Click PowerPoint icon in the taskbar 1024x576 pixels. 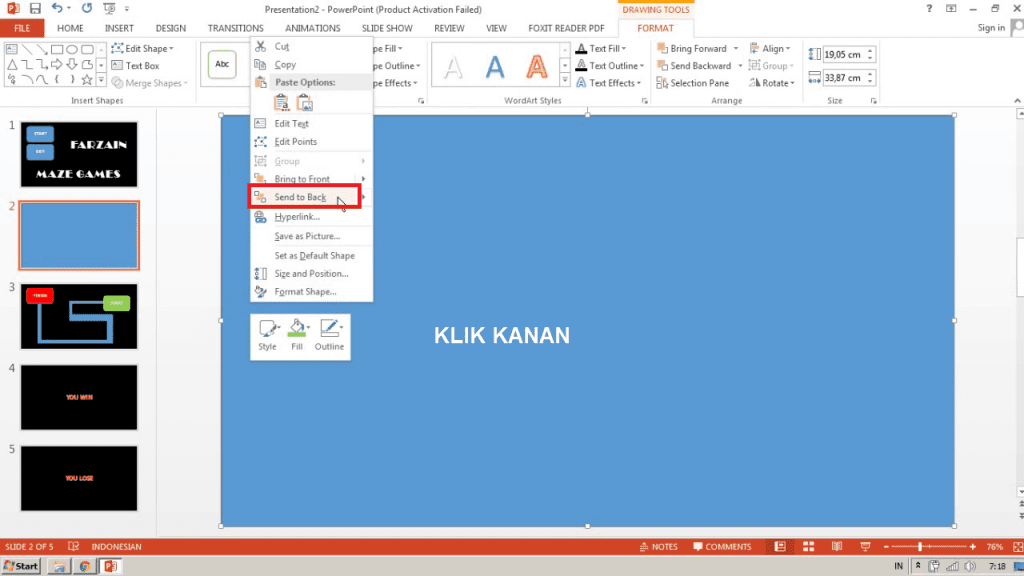pos(111,566)
